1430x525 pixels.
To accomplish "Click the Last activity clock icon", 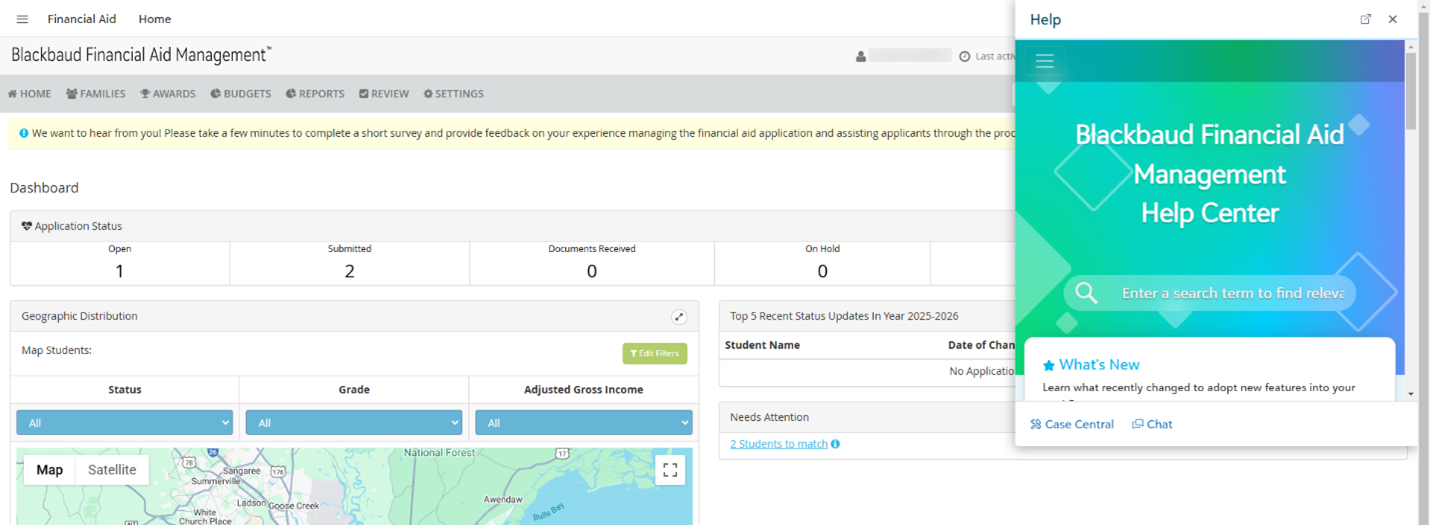I will [x=965, y=56].
